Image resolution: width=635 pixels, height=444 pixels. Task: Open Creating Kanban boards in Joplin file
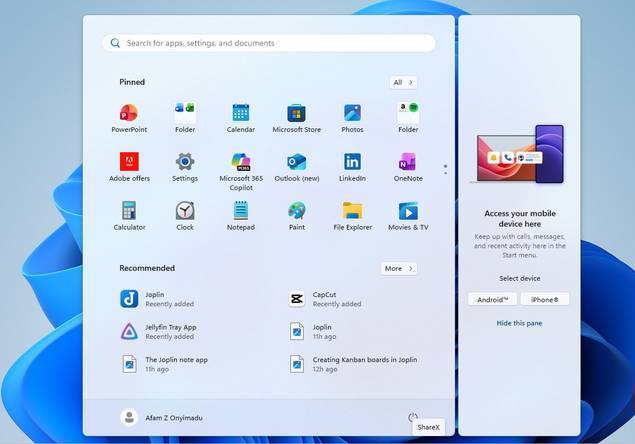pyautogui.click(x=353, y=364)
